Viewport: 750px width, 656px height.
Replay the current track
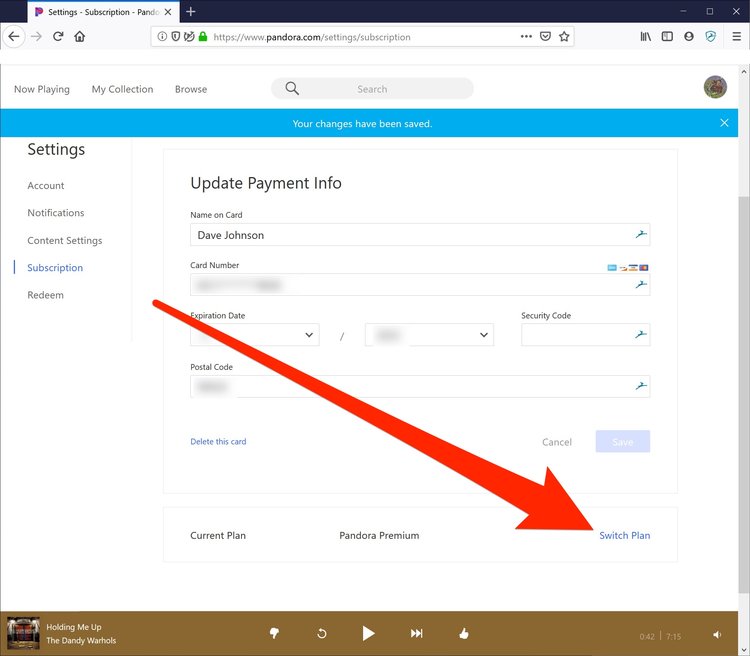tap(322, 634)
